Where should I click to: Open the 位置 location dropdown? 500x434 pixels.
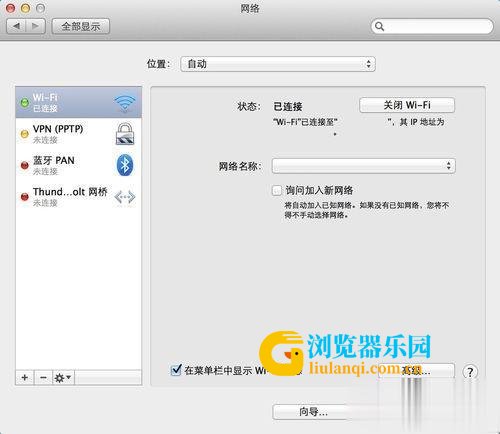(x=278, y=64)
